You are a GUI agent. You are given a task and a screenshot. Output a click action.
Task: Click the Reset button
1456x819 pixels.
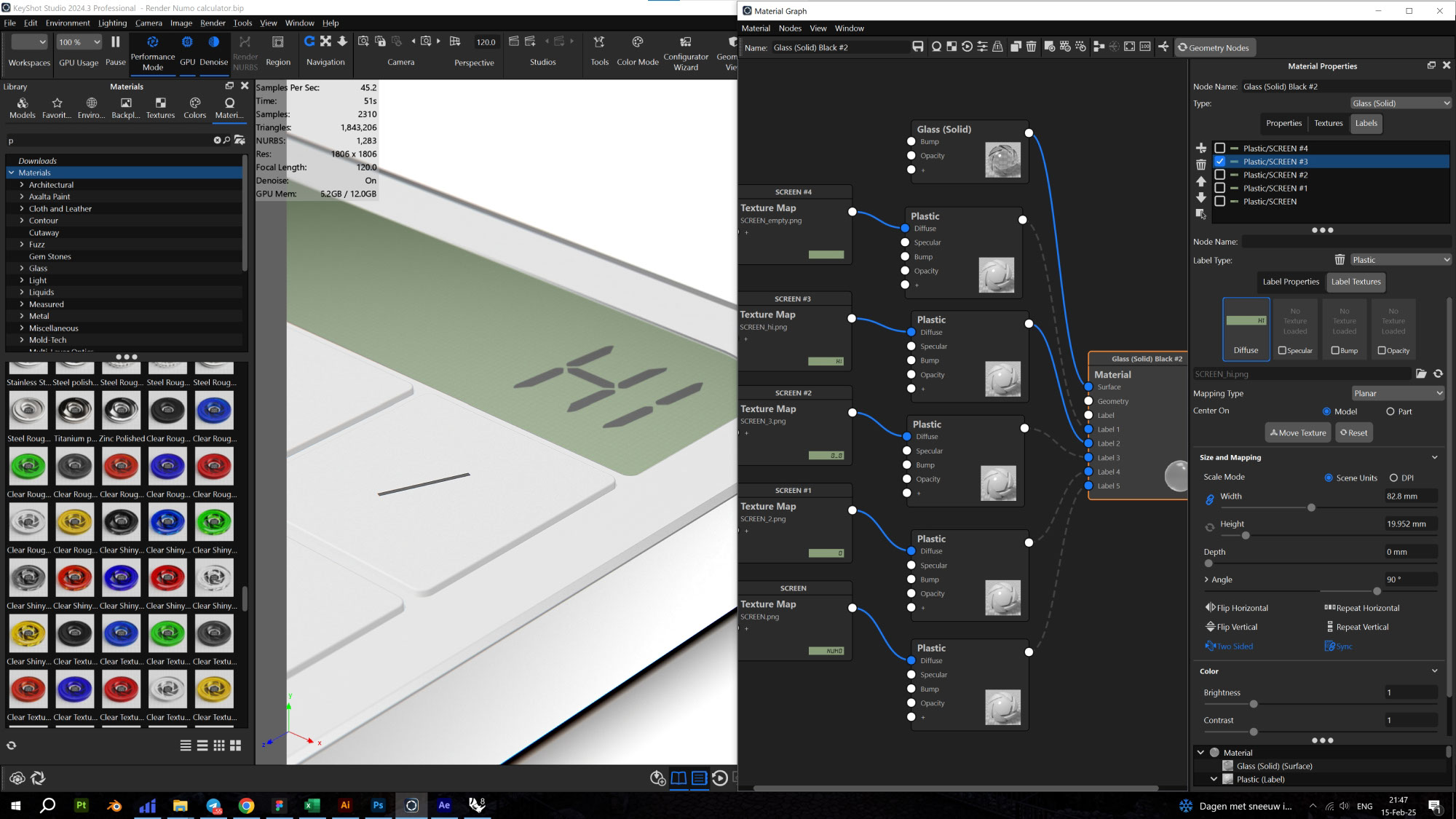(1354, 432)
